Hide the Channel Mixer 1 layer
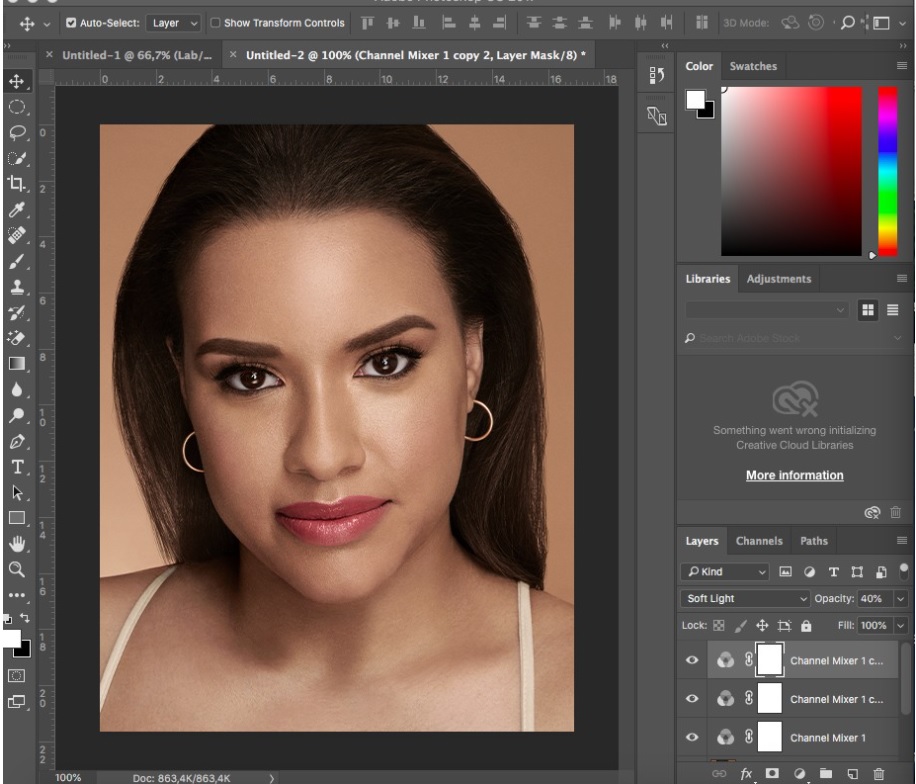Screen dimensions: 916x784 click(x=691, y=737)
